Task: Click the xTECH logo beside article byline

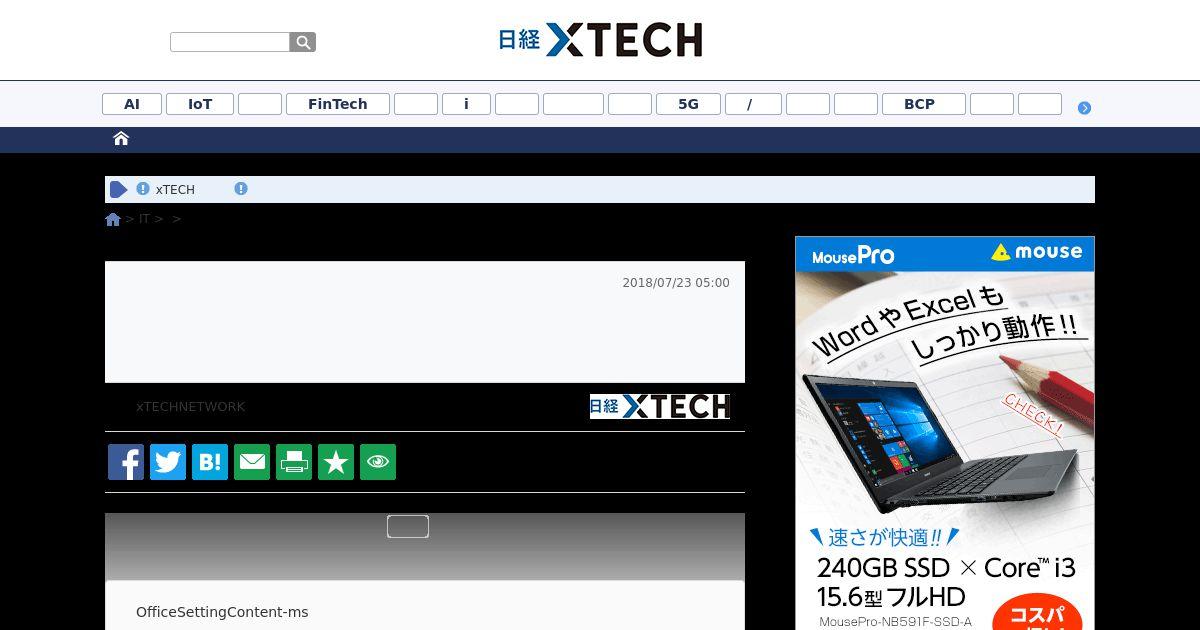Action: coord(660,406)
